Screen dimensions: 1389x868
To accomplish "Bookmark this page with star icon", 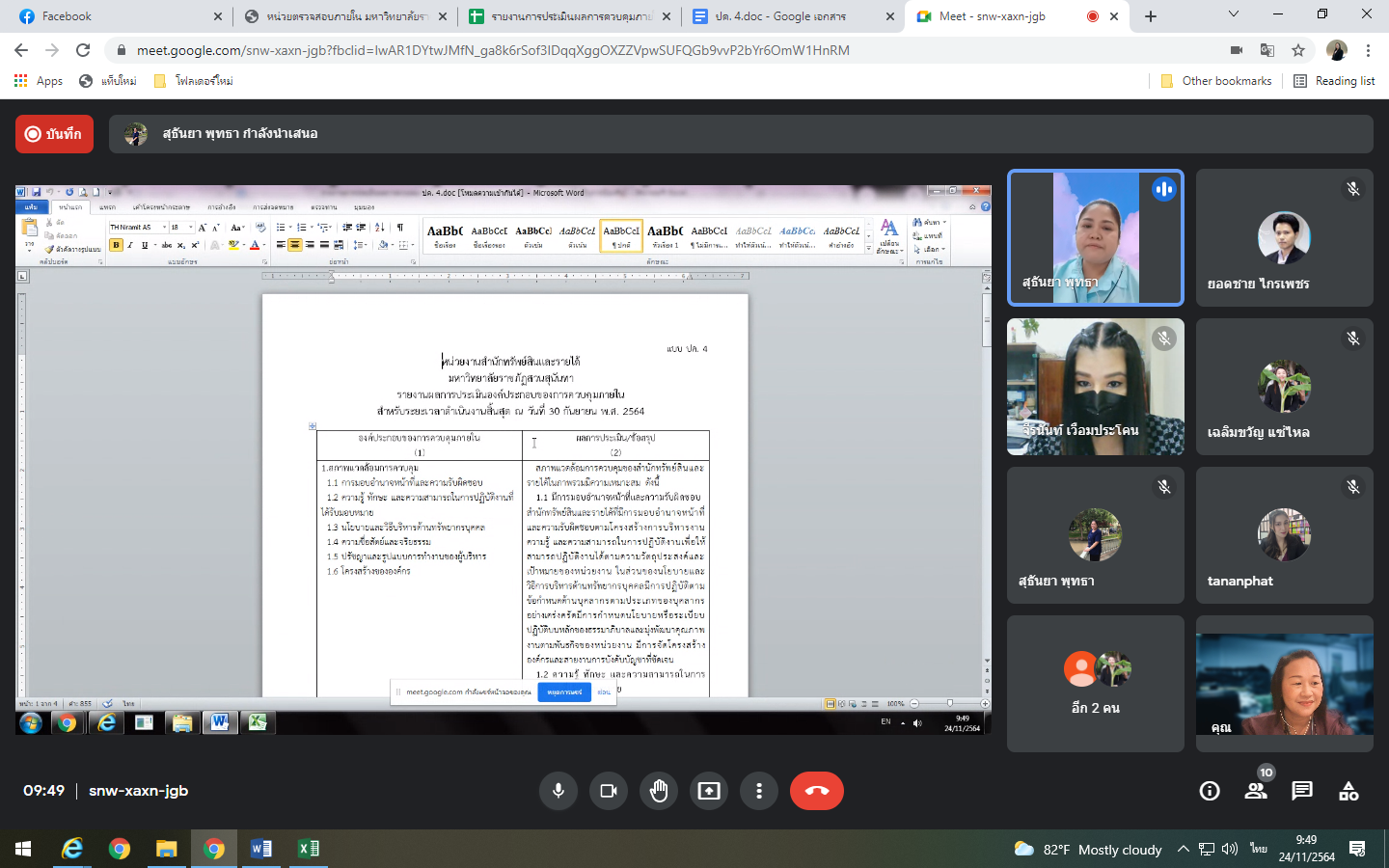I will click(x=1298, y=50).
